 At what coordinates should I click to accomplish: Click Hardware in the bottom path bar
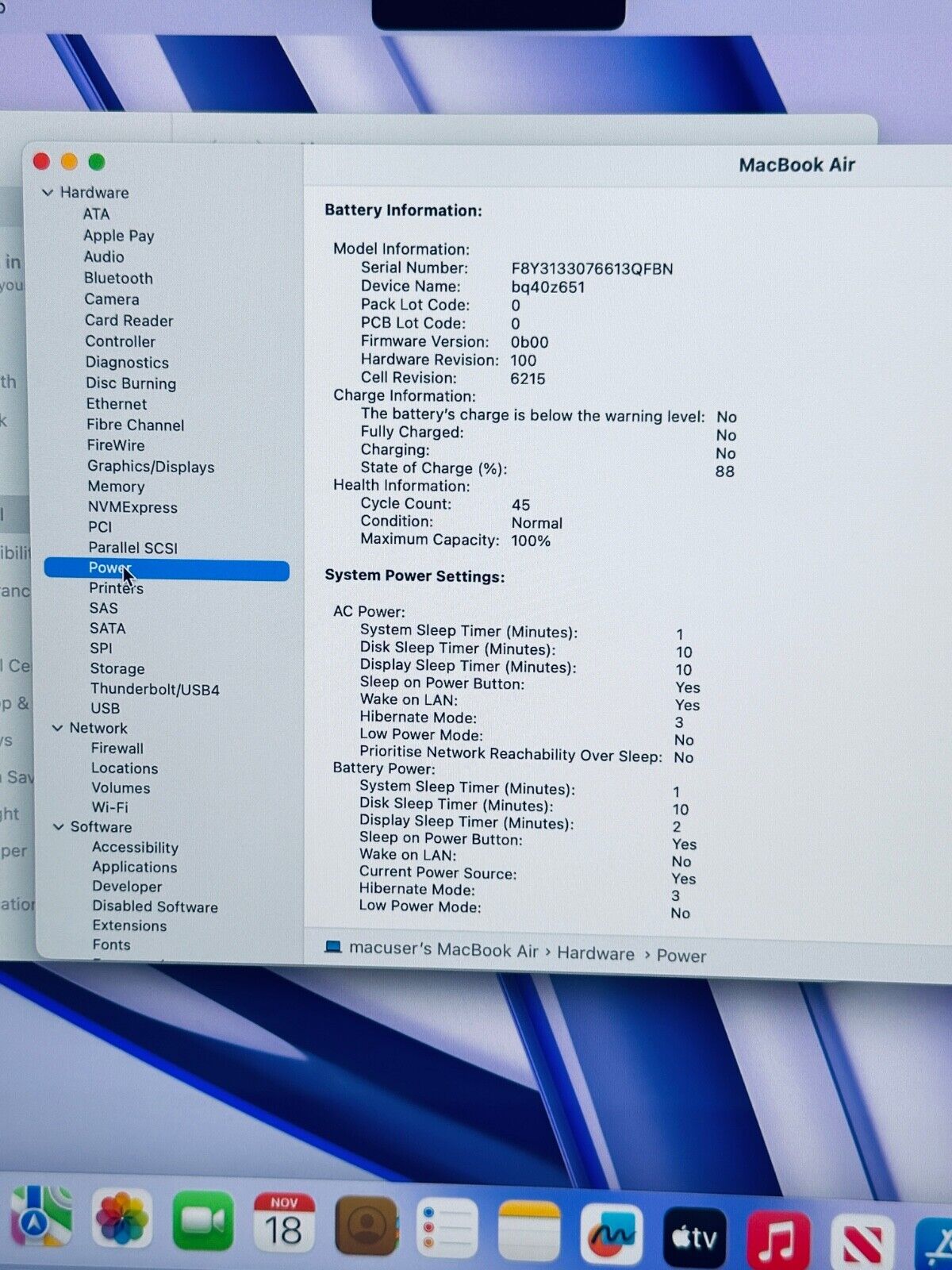click(x=595, y=953)
